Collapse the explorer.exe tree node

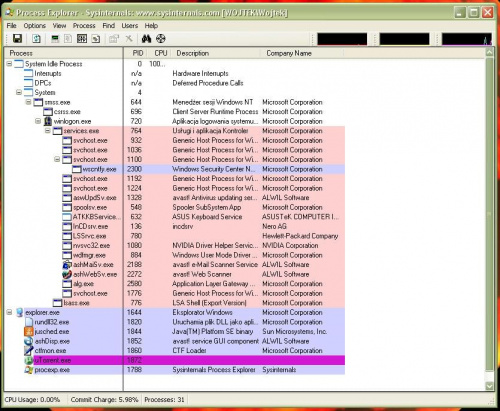[9, 312]
